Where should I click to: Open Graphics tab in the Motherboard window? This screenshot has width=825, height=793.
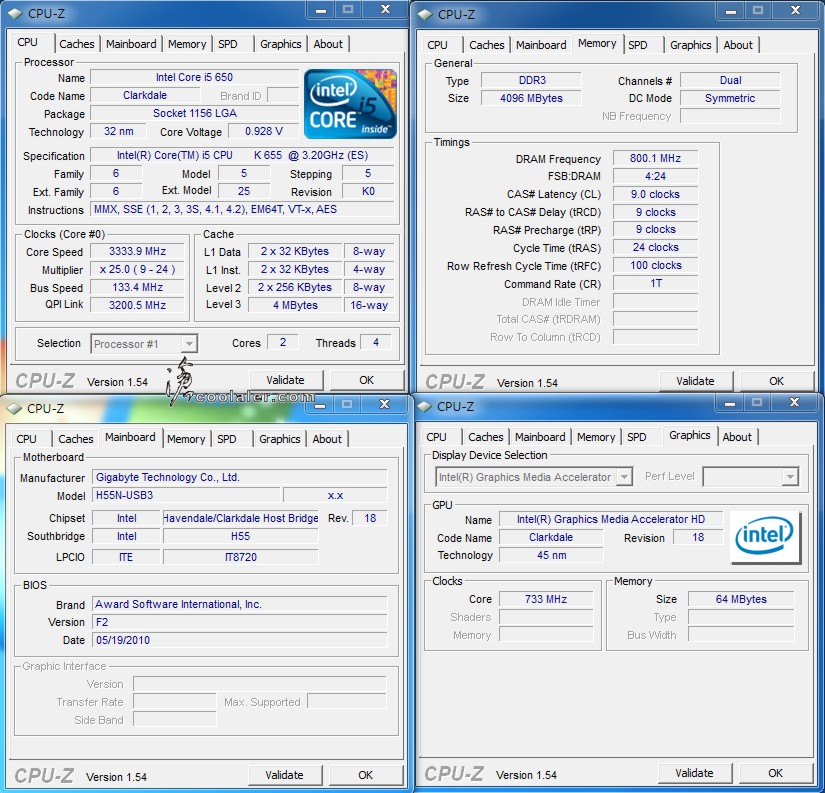tap(279, 439)
